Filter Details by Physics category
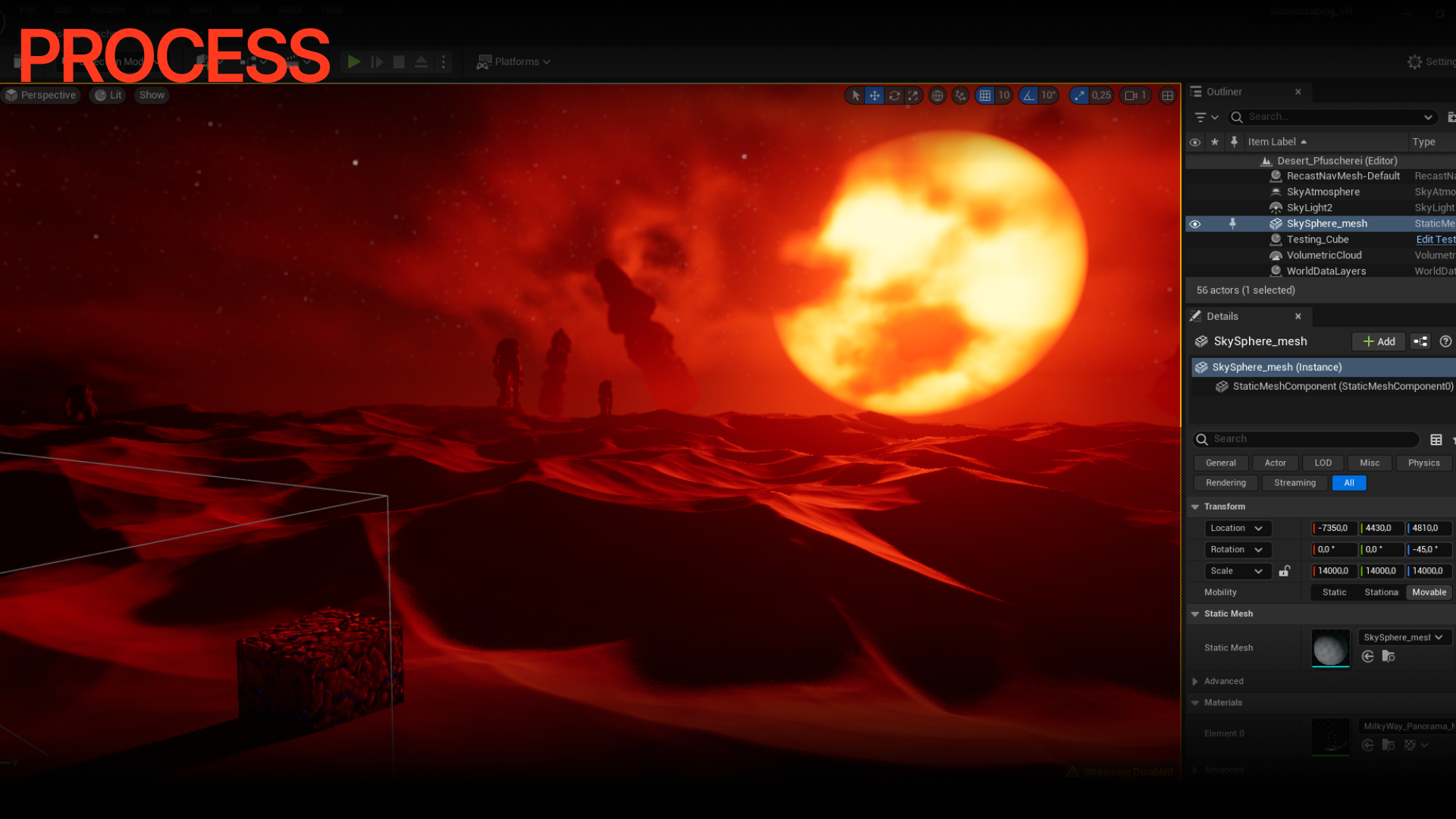This screenshot has width=1456, height=819. click(1423, 463)
